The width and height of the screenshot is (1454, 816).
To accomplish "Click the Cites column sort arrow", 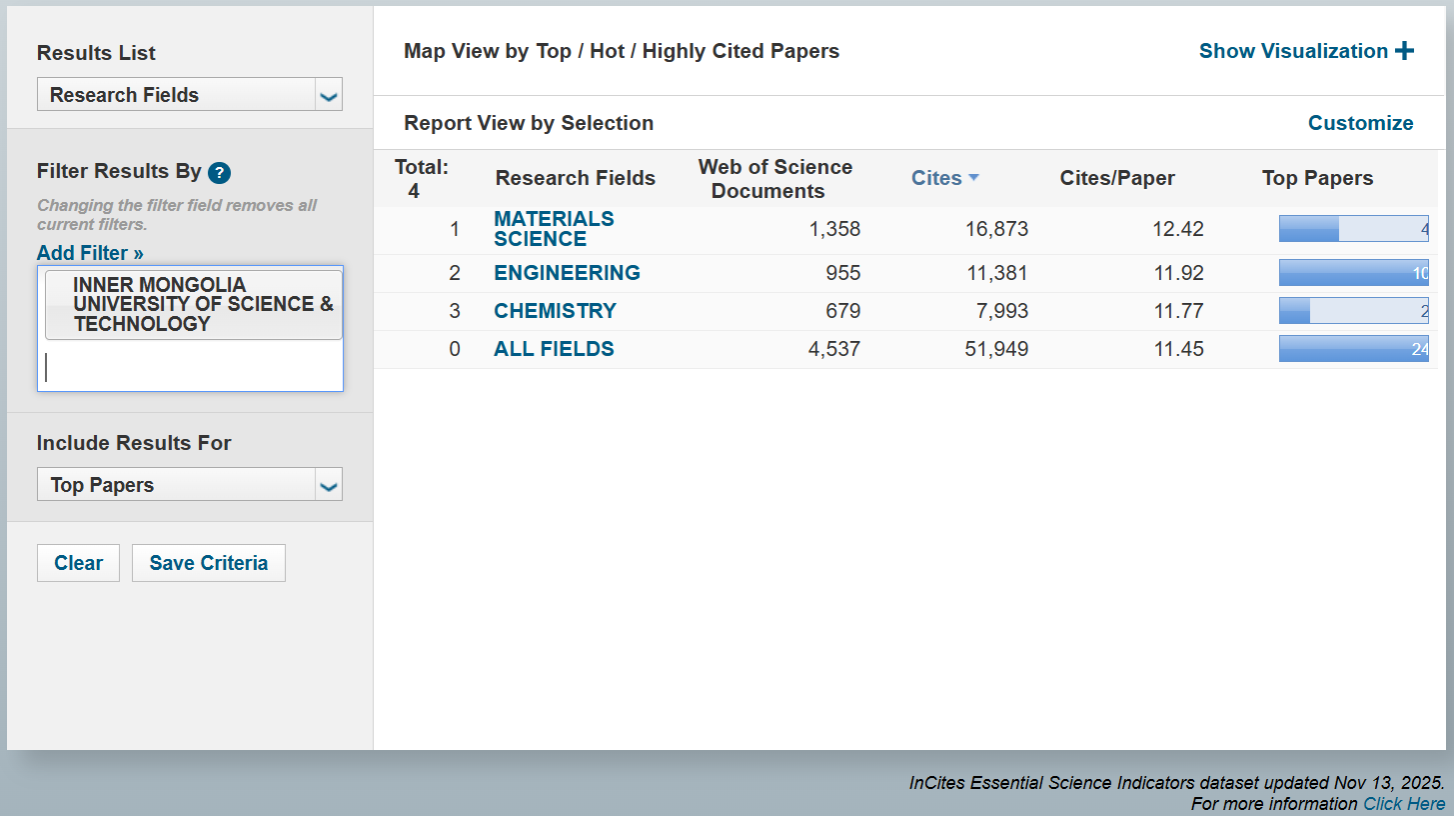I will [974, 178].
